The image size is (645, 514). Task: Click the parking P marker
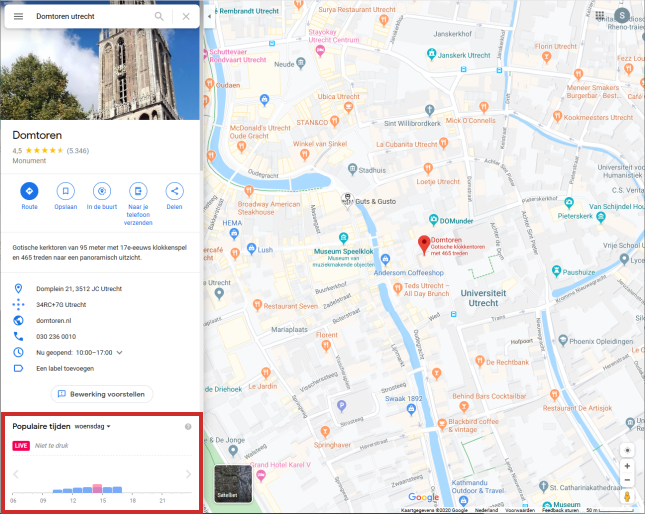pyautogui.click(x=341, y=406)
